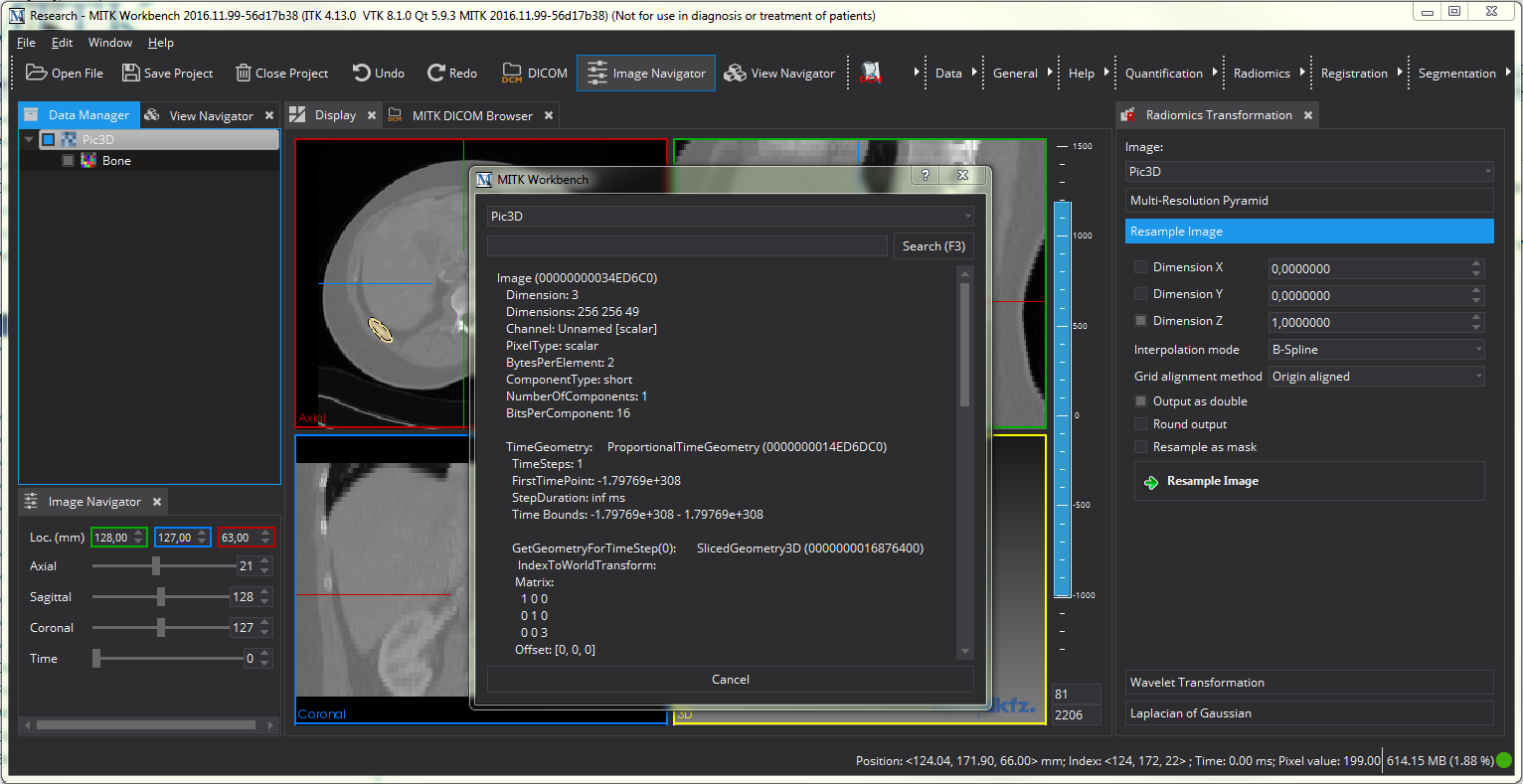This screenshot has height=784, width=1523.
Task: Open Grid alignment method dropdown
Action: tap(1377, 377)
